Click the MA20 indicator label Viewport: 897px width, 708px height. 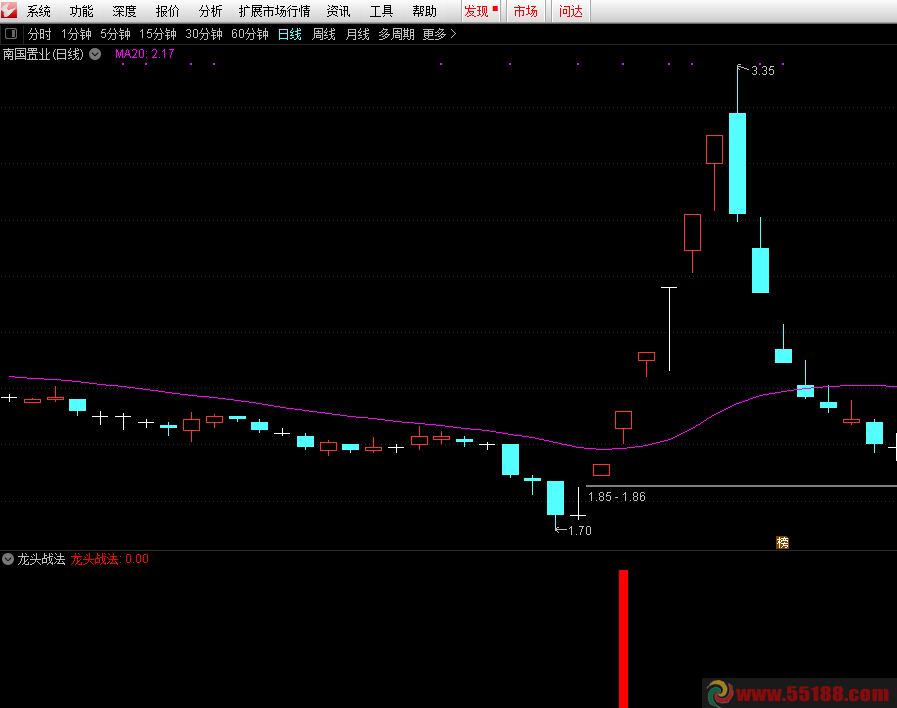(x=144, y=54)
